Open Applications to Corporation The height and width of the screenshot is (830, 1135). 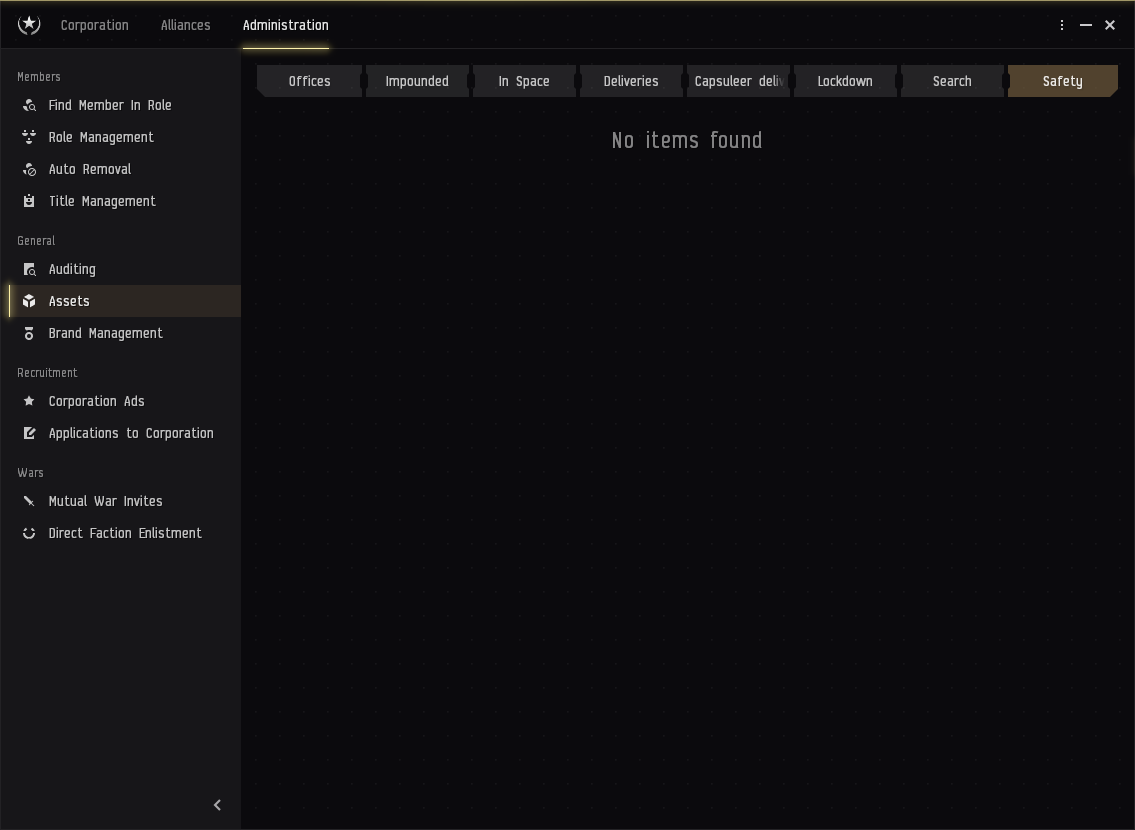(131, 433)
